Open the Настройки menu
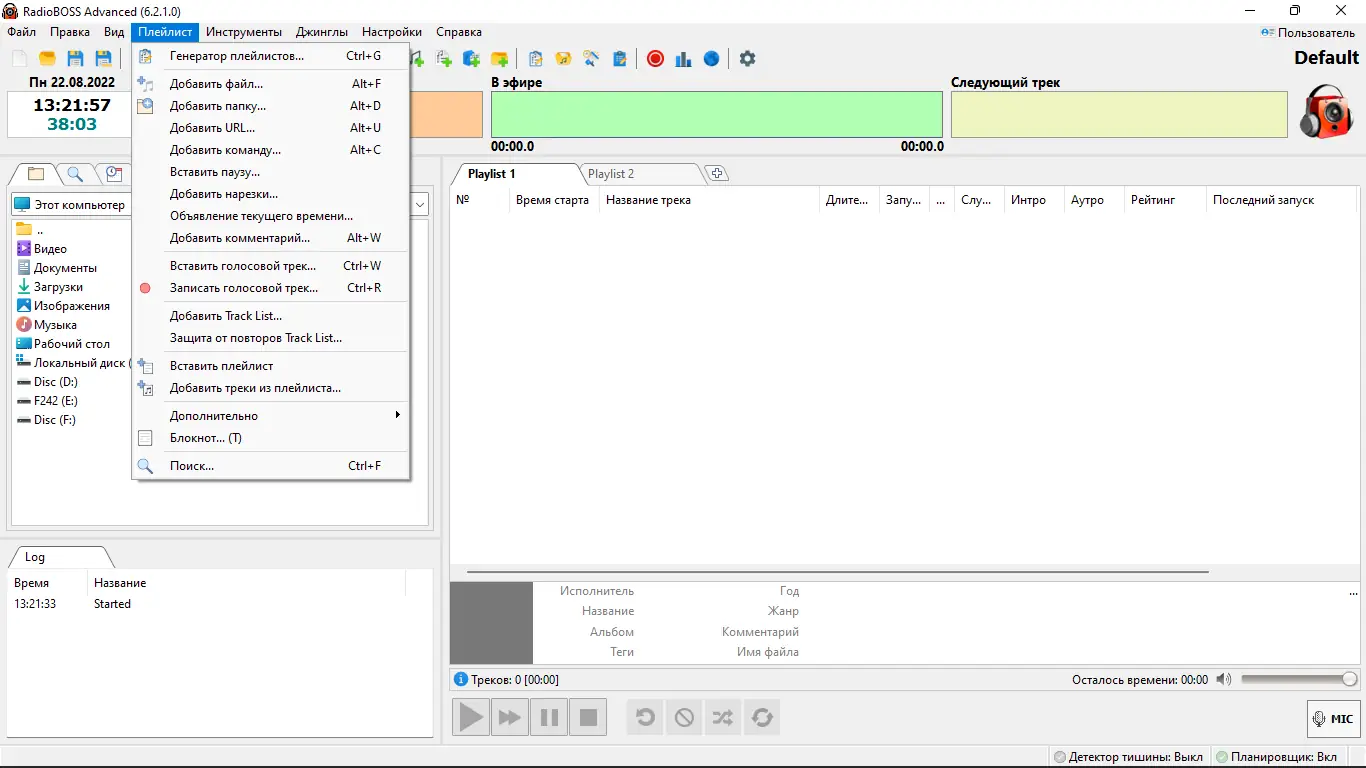 point(392,32)
